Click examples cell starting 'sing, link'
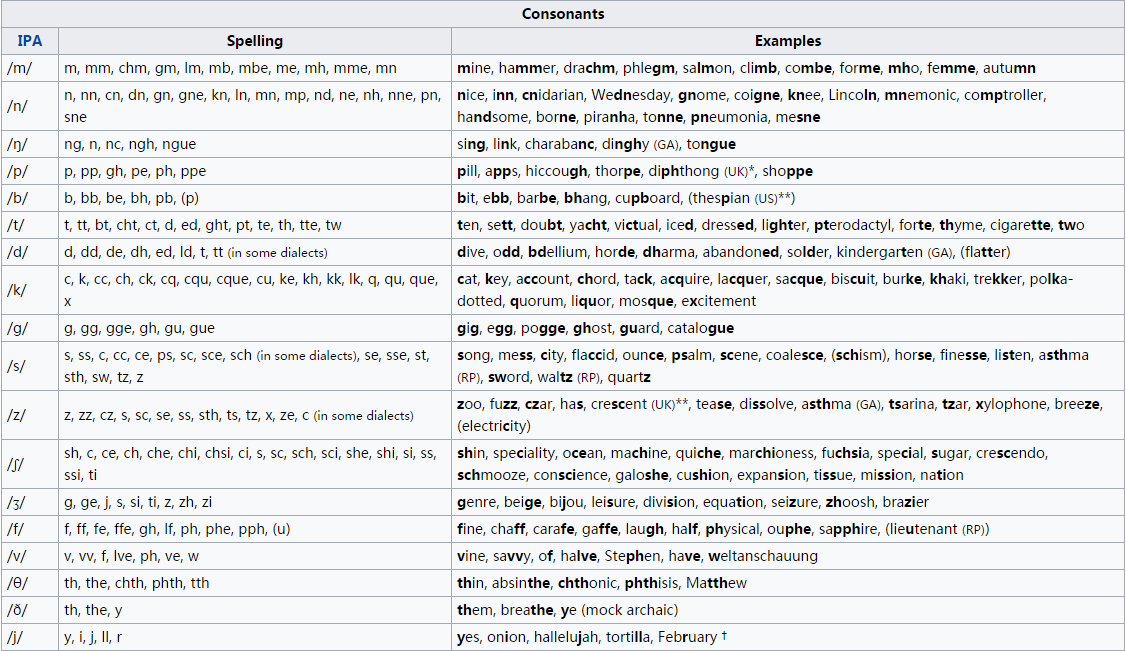The width and height of the screenshot is (1126, 651). coord(788,144)
